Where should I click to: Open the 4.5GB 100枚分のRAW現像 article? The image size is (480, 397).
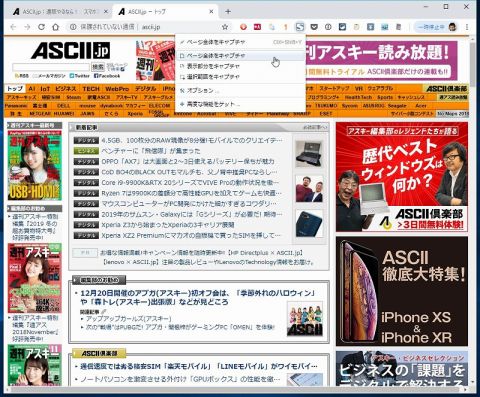[192, 140]
